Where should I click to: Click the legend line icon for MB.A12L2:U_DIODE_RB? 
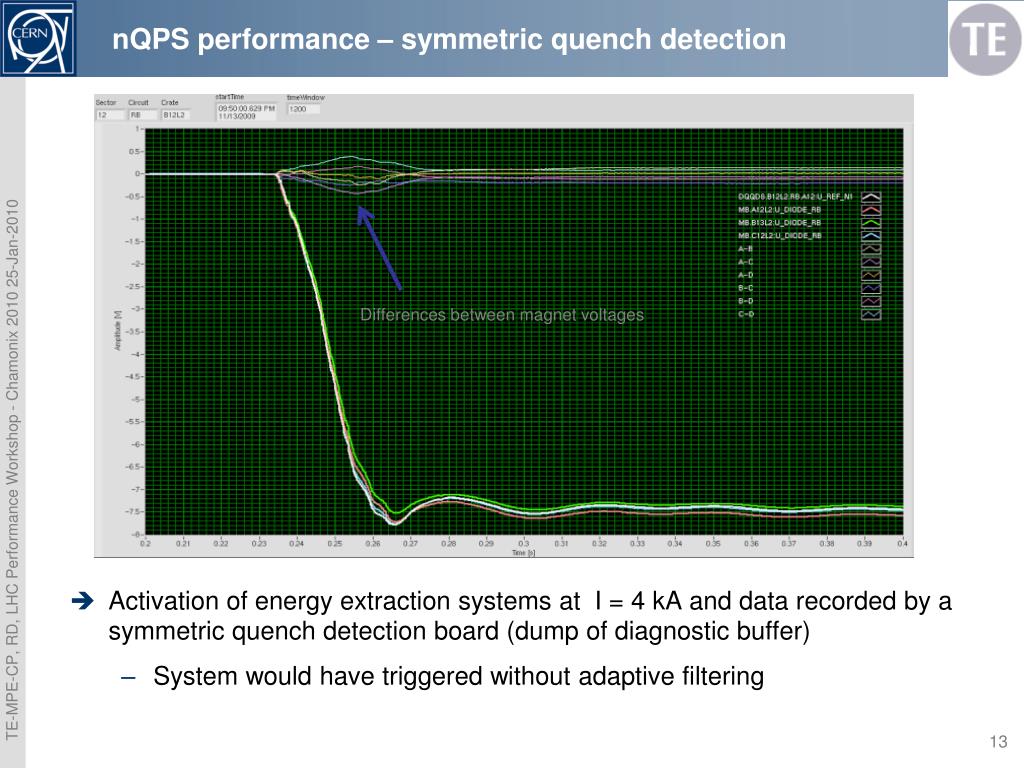871,210
